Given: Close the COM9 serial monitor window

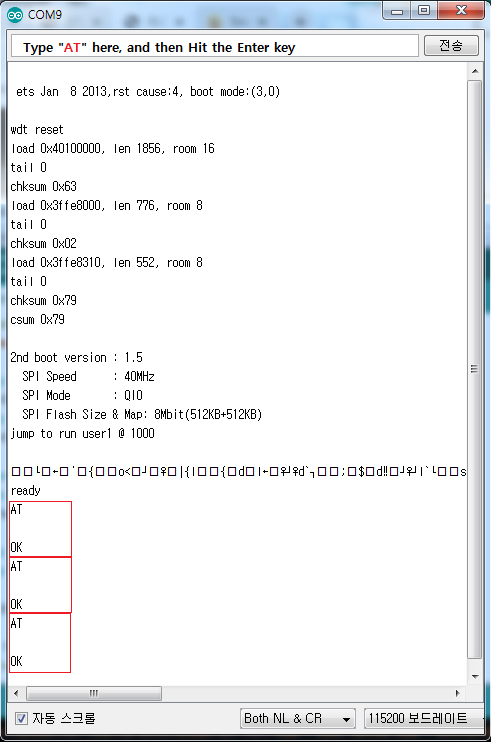Looking at the screenshot, I should point(461,11).
